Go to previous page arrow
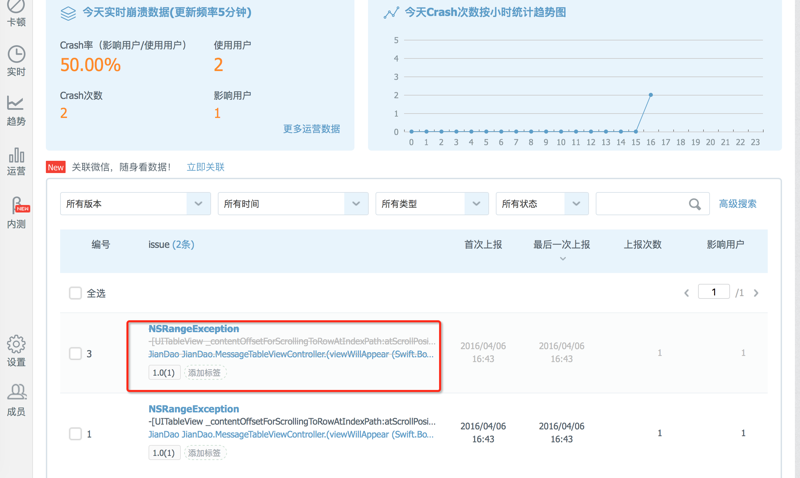 pos(686,293)
